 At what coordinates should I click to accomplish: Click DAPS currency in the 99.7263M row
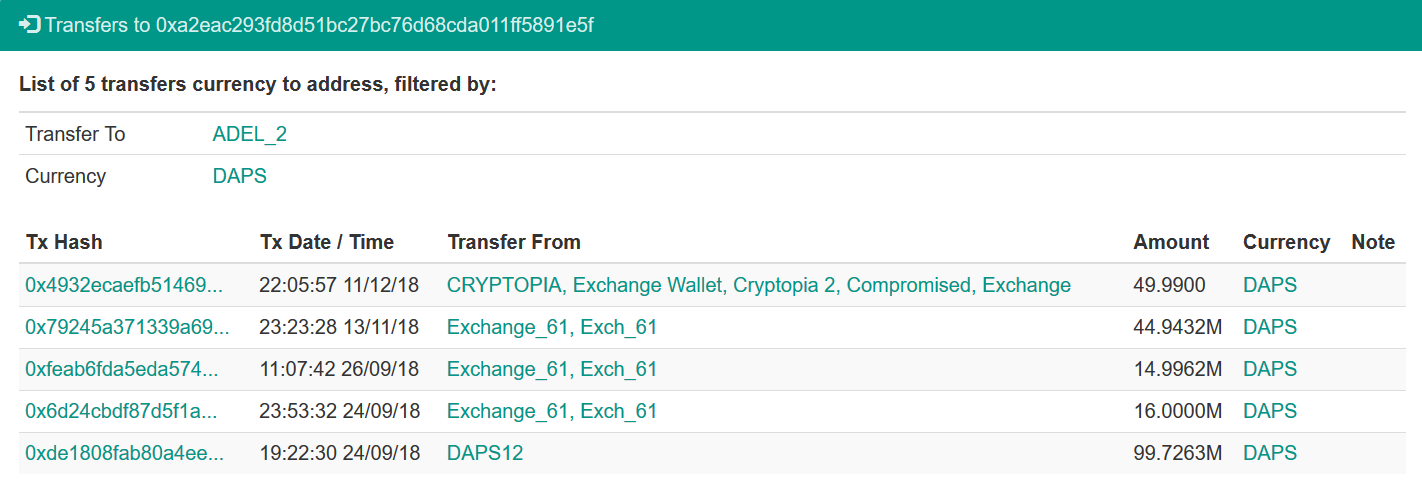point(1270,453)
